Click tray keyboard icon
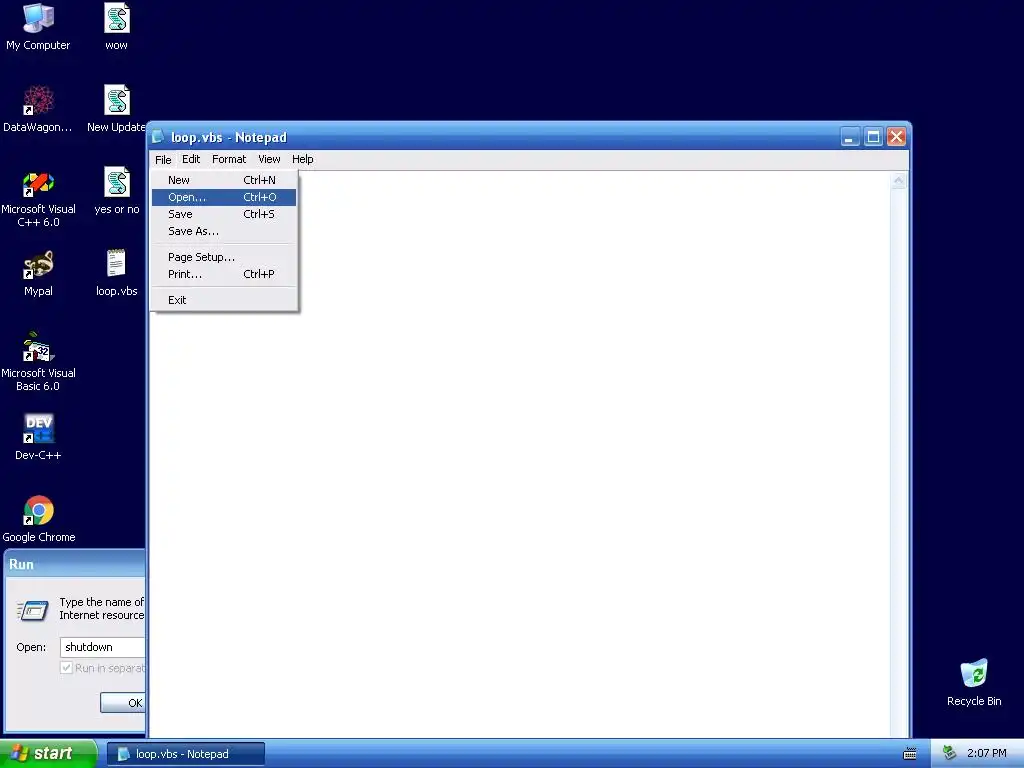The height and width of the screenshot is (768, 1024). (910, 754)
